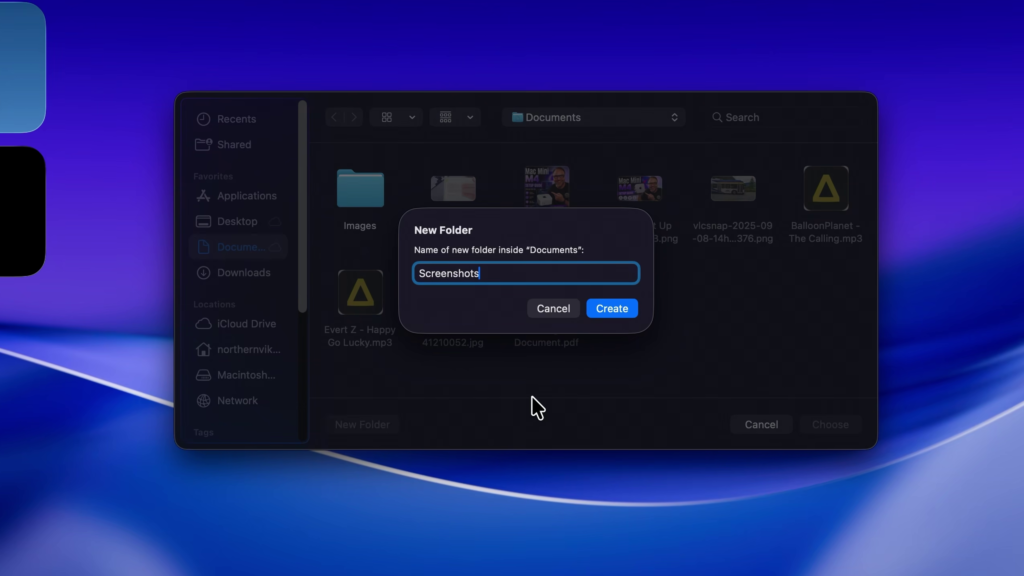The height and width of the screenshot is (576, 1024).
Task: Click the search magnifier icon
Action: [x=717, y=118]
